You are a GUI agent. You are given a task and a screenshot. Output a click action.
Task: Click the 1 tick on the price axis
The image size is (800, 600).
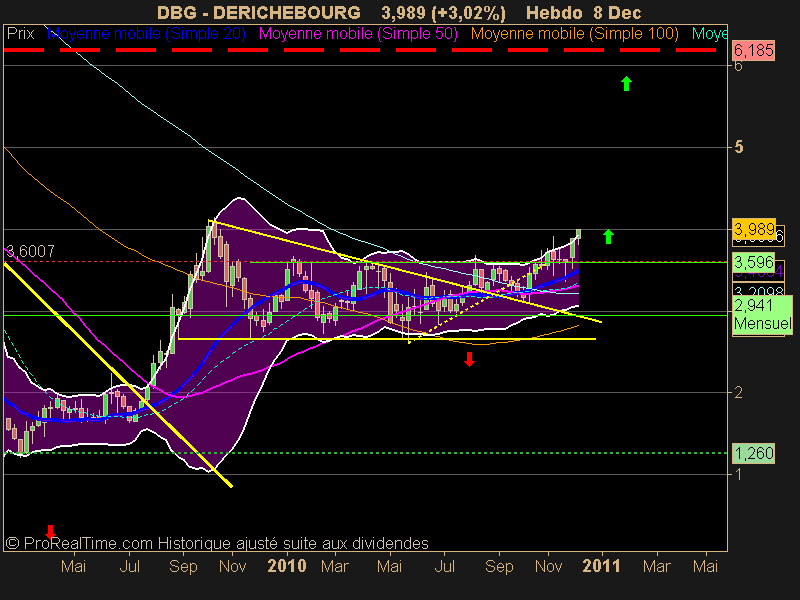tap(738, 474)
